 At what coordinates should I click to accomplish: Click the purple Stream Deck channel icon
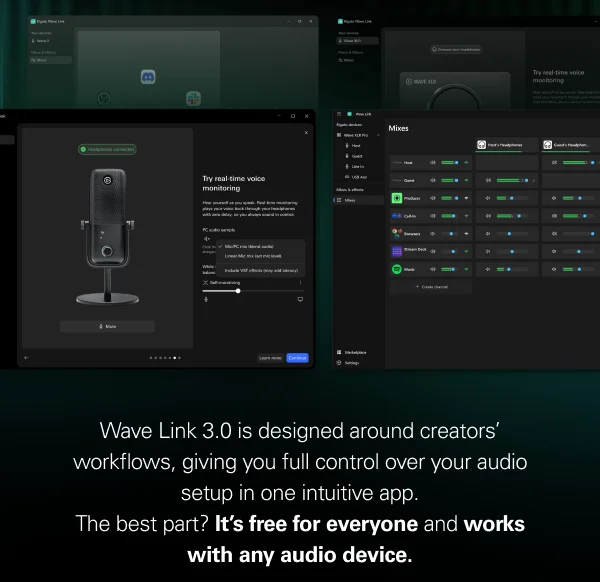397,251
